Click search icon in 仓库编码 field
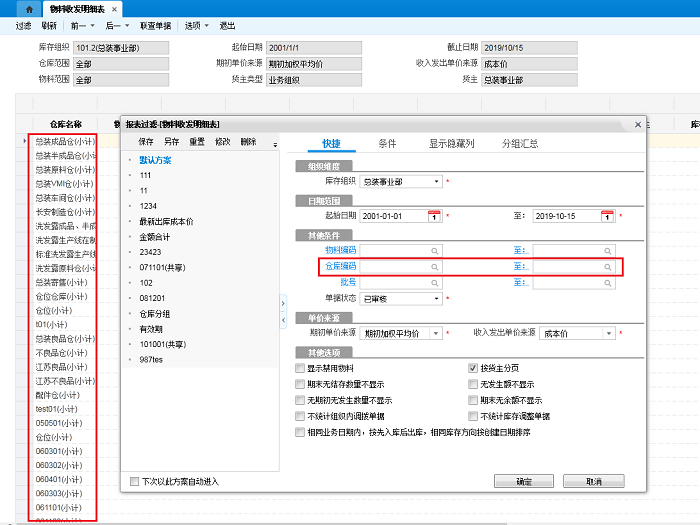 [434, 267]
